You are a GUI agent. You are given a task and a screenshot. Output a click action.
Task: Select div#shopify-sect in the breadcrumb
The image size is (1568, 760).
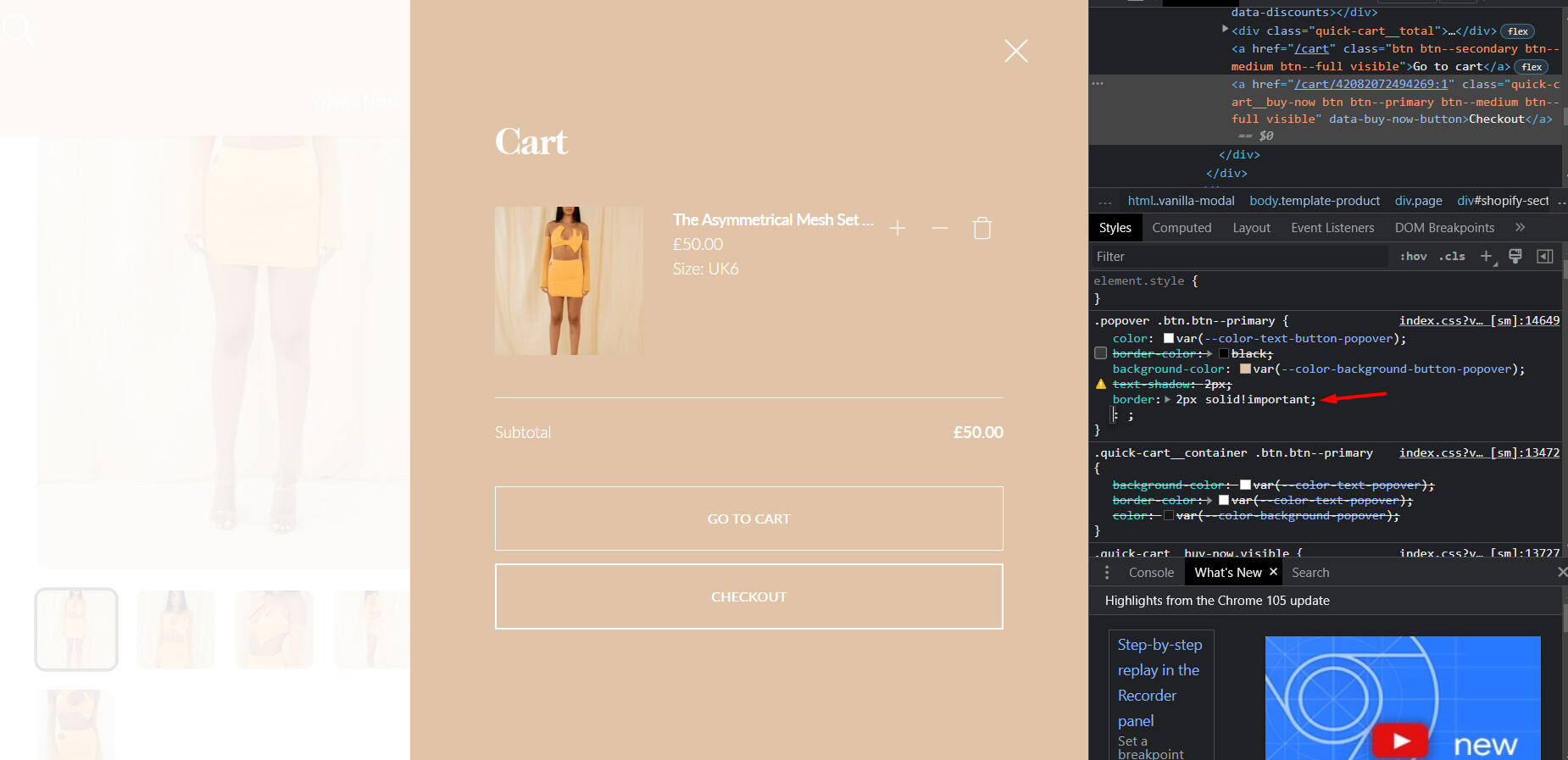pyautogui.click(x=1503, y=201)
